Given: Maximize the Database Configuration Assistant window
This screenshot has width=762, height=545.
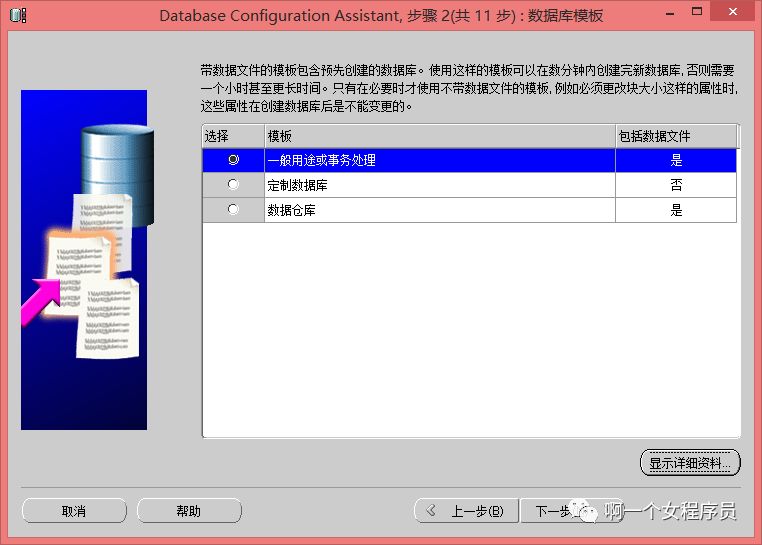Looking at the screenshot, I should pos(697,12).
